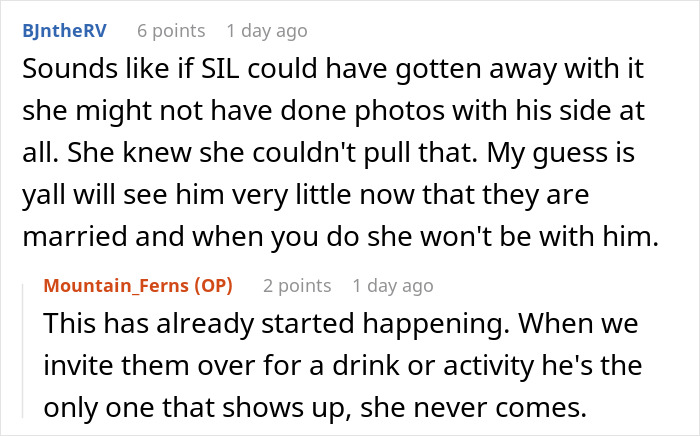Click the "2 points" score on reply
The width and height of the screenshot is (700, 436).
(x=297, y=286)
